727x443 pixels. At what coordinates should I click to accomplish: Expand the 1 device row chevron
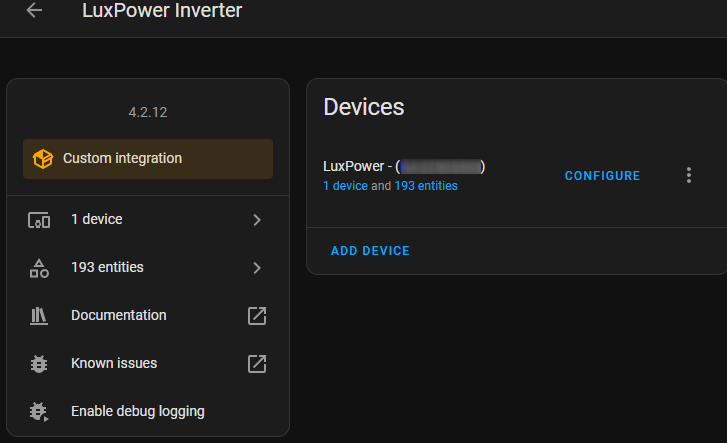coord(257,220)
